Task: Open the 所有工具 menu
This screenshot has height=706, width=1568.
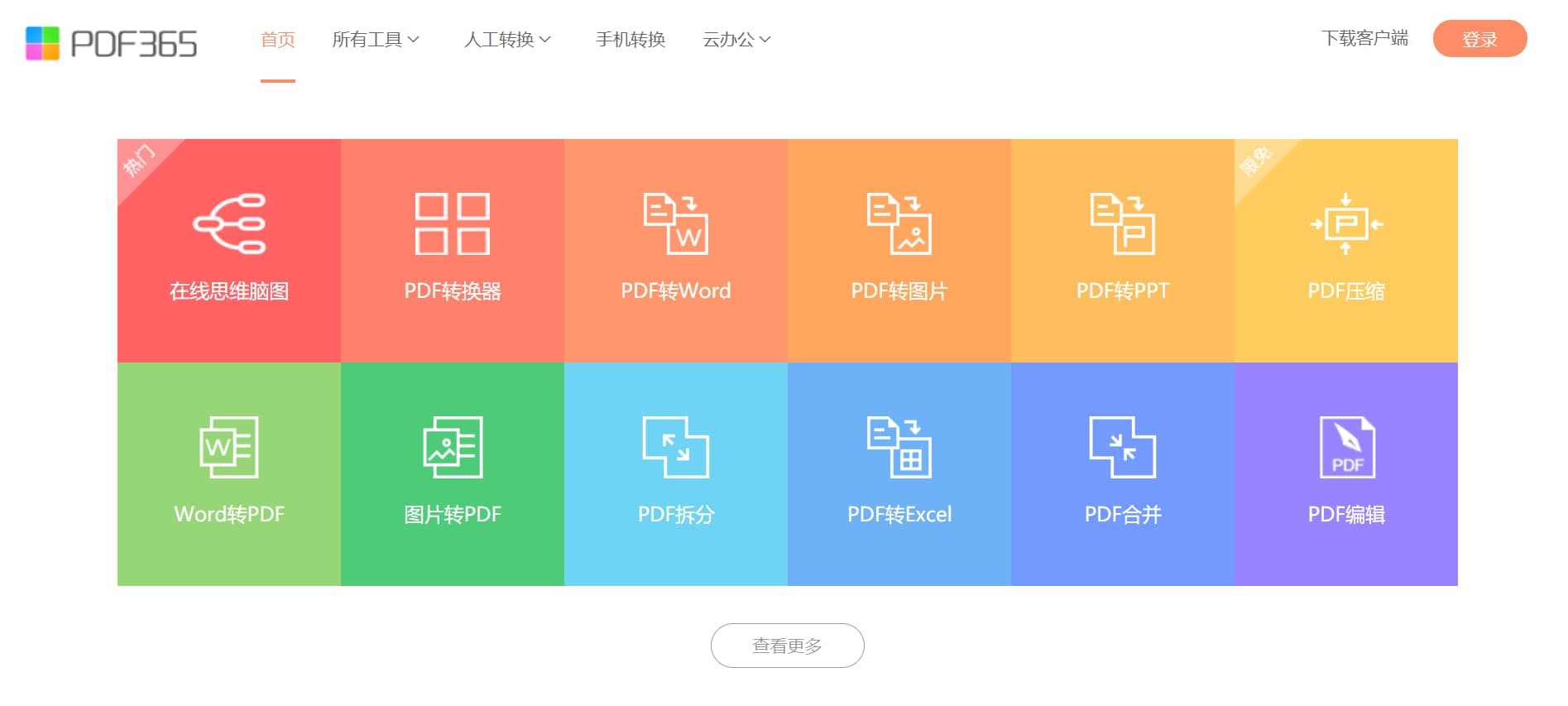Action: point(376,40)
